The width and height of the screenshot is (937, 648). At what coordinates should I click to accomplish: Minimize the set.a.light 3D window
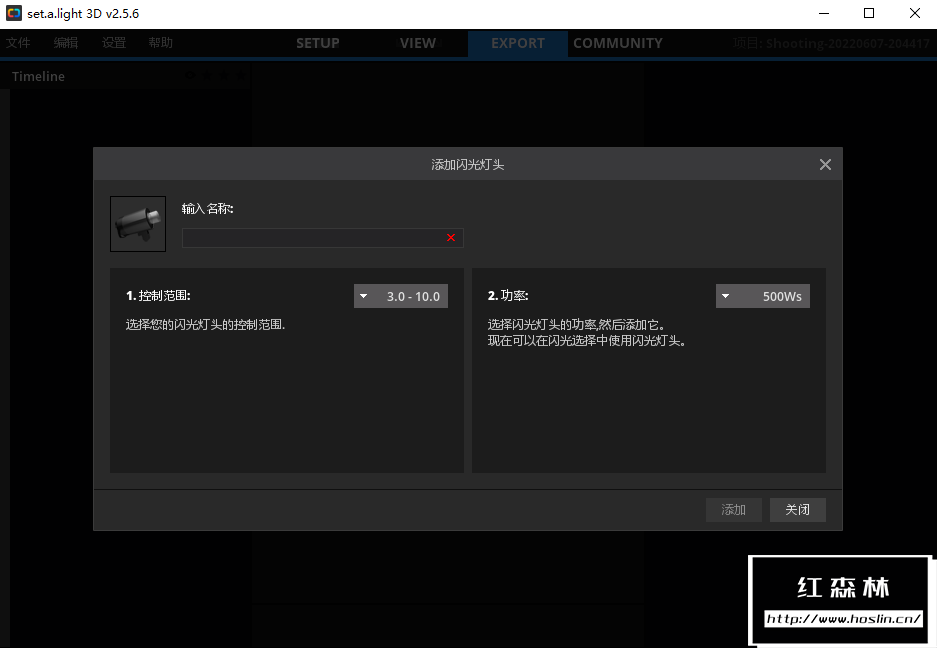click(823, 13)
